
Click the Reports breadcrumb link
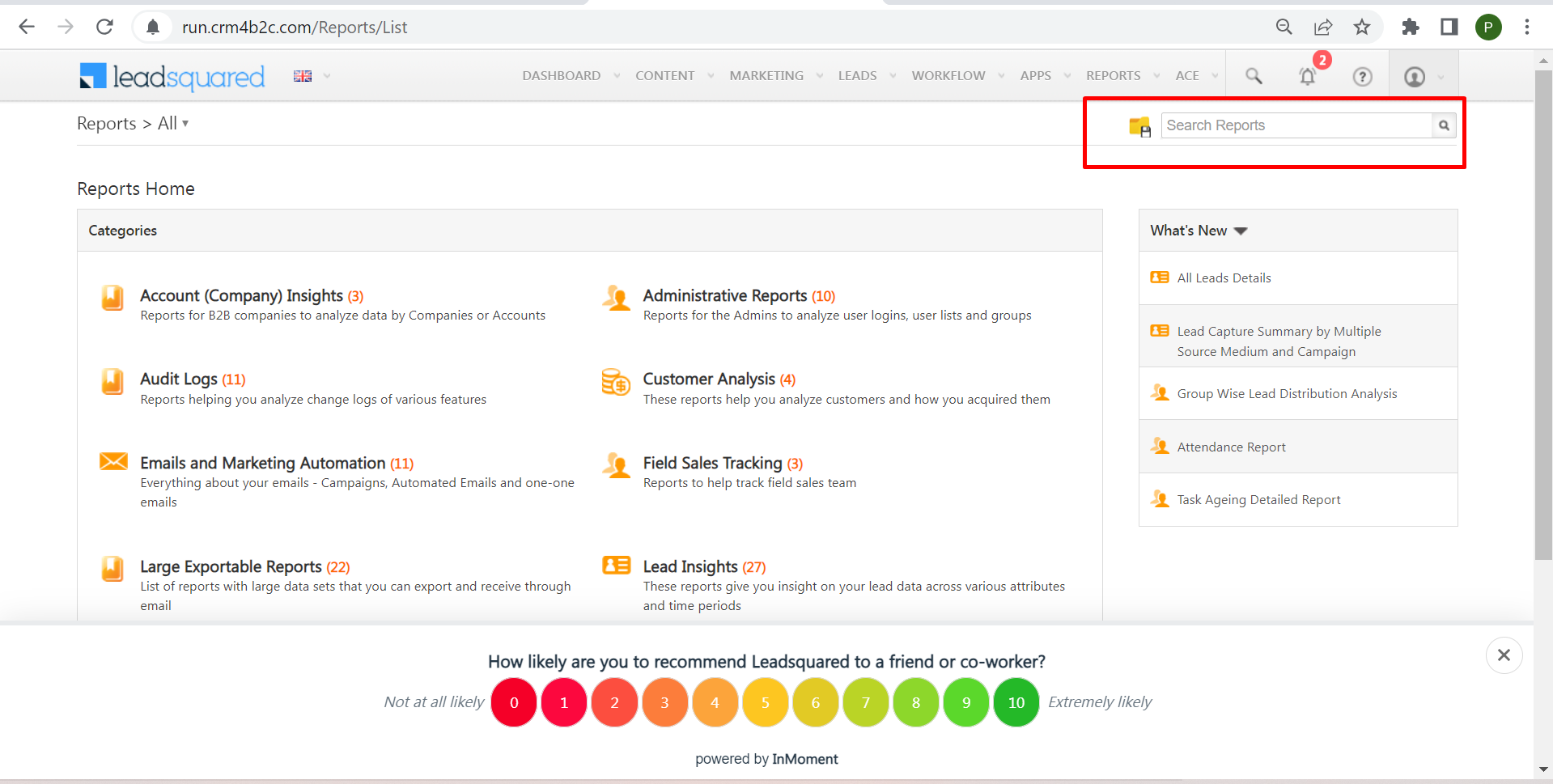tap(106, 124)
